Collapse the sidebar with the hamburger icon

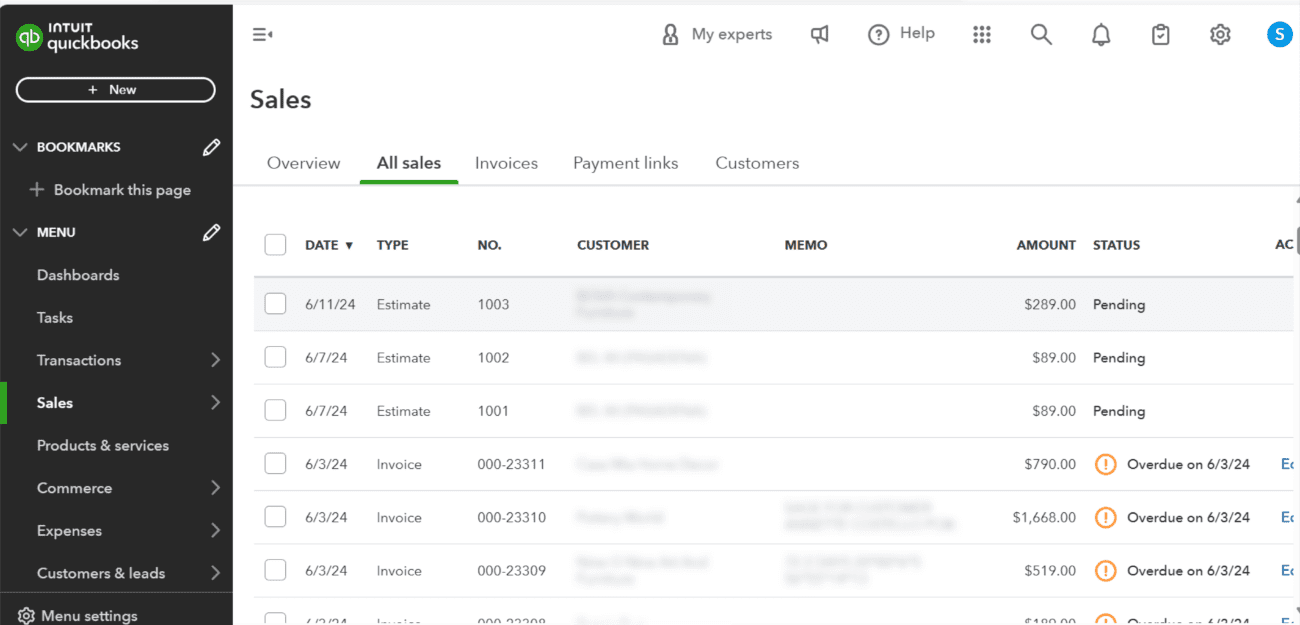pos(262,35)
